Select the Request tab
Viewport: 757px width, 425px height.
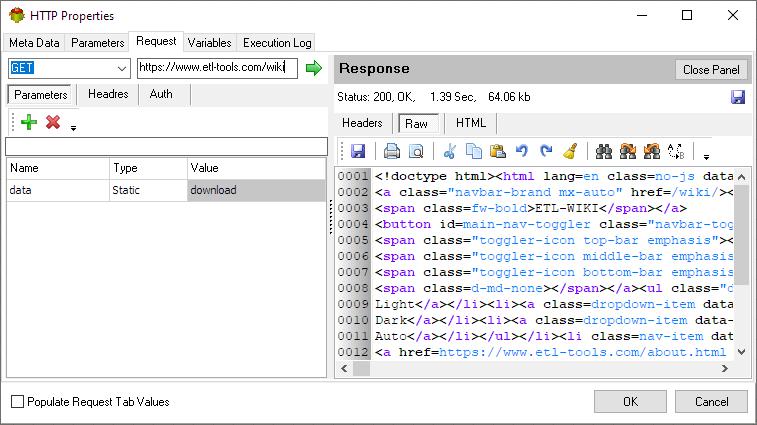point(156,41)
